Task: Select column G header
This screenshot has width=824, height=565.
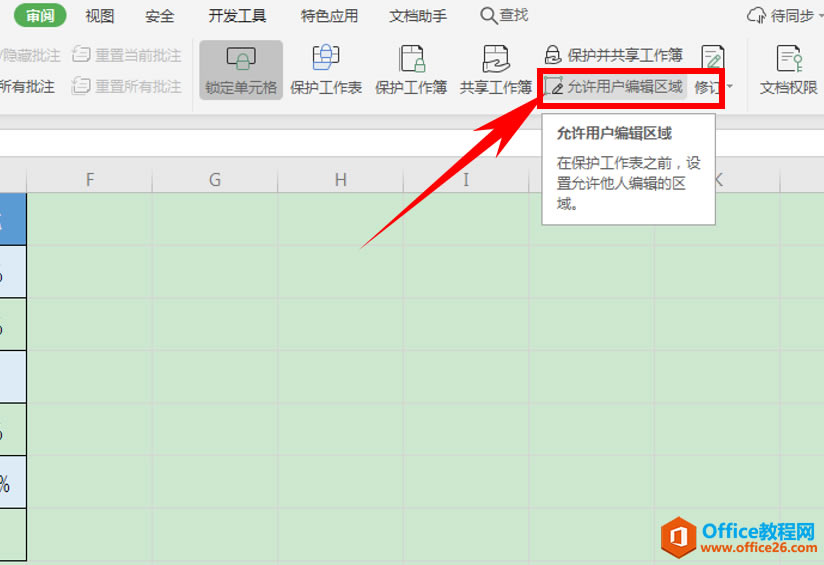Action: coord(215,180)
